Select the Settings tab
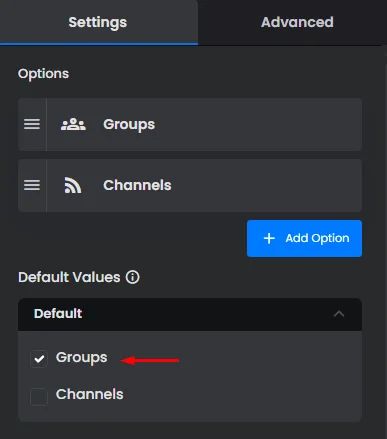The width and height of the screenshot is (387, 439). (98, 22)
